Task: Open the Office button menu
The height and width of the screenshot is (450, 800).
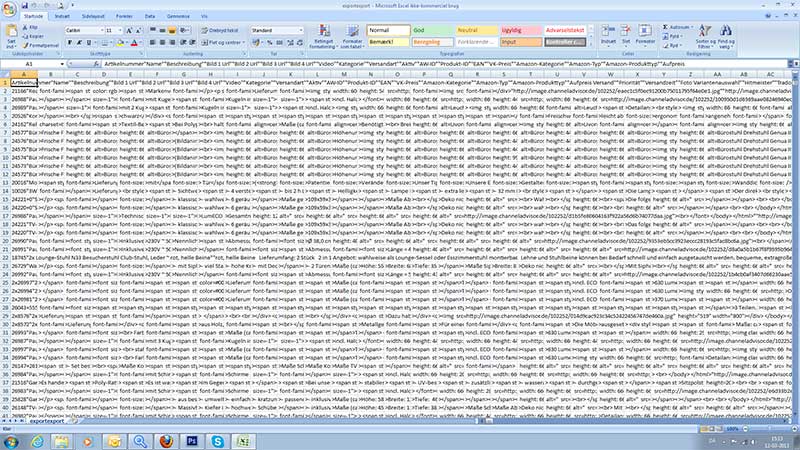Action: pos(9,9)
